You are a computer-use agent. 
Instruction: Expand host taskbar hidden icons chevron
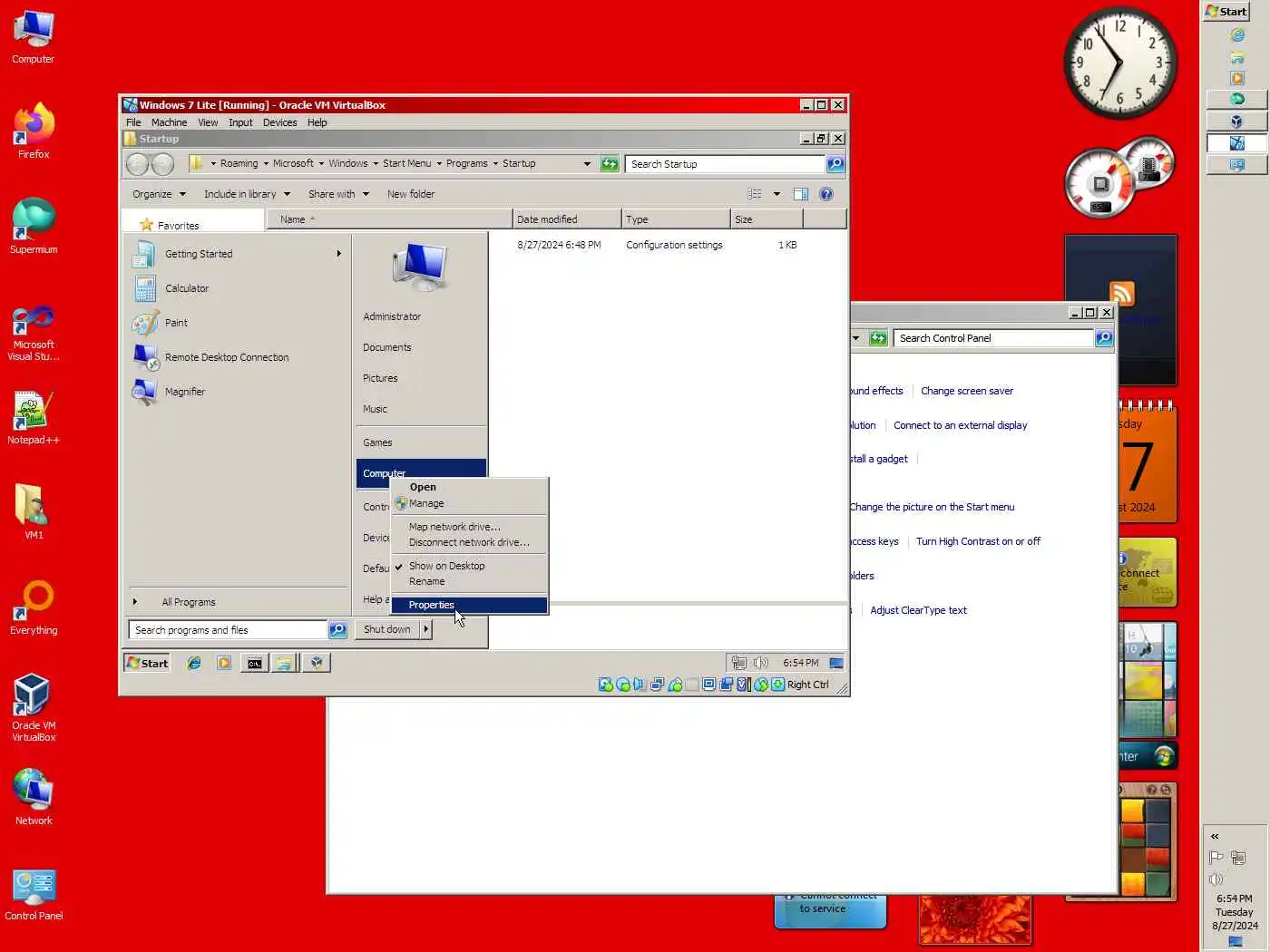point(1215,837)
